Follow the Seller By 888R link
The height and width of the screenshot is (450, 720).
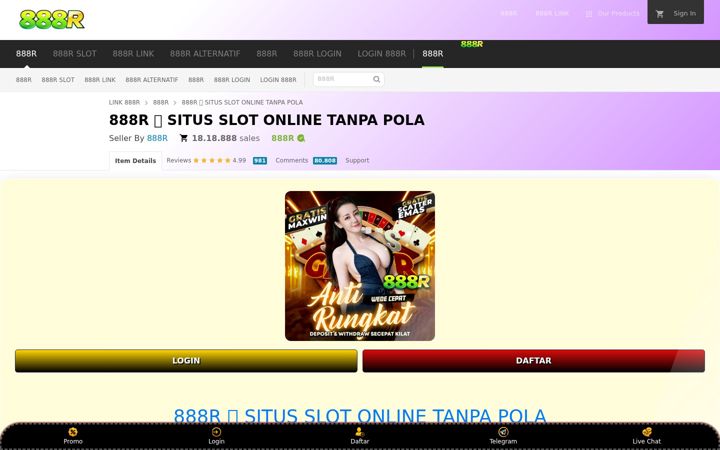157,138
